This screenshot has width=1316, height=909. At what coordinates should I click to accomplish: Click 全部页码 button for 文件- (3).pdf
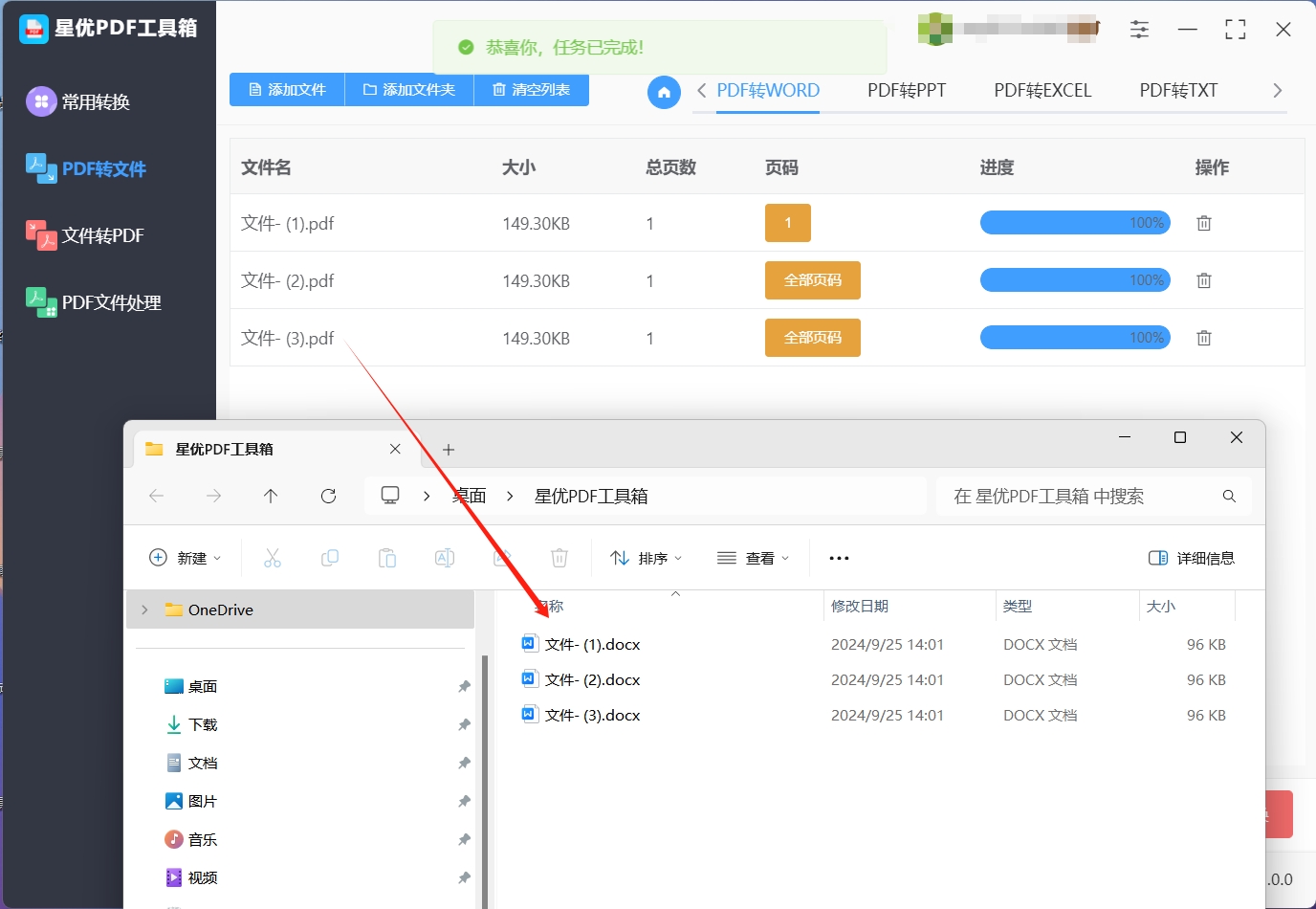click(x=813, y=338)
